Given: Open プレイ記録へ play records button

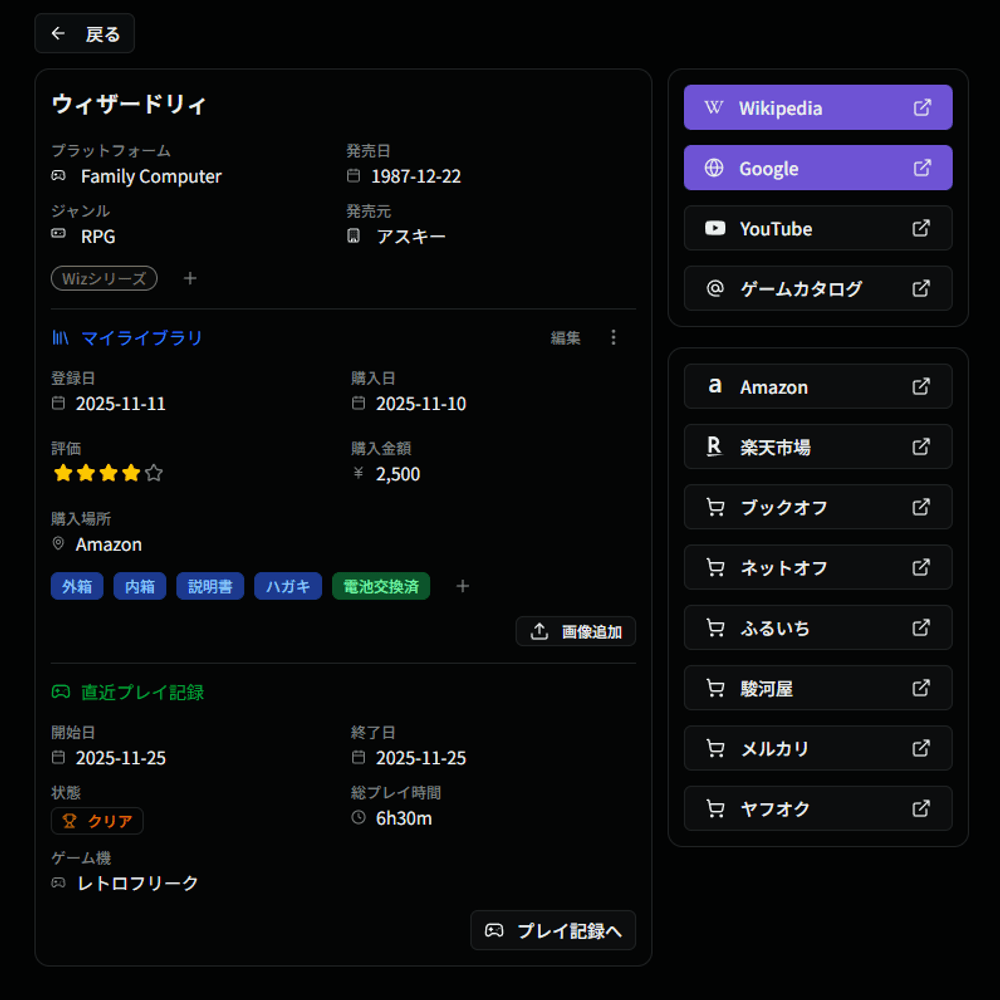Looking at the screenshot, I should [553, 930].
